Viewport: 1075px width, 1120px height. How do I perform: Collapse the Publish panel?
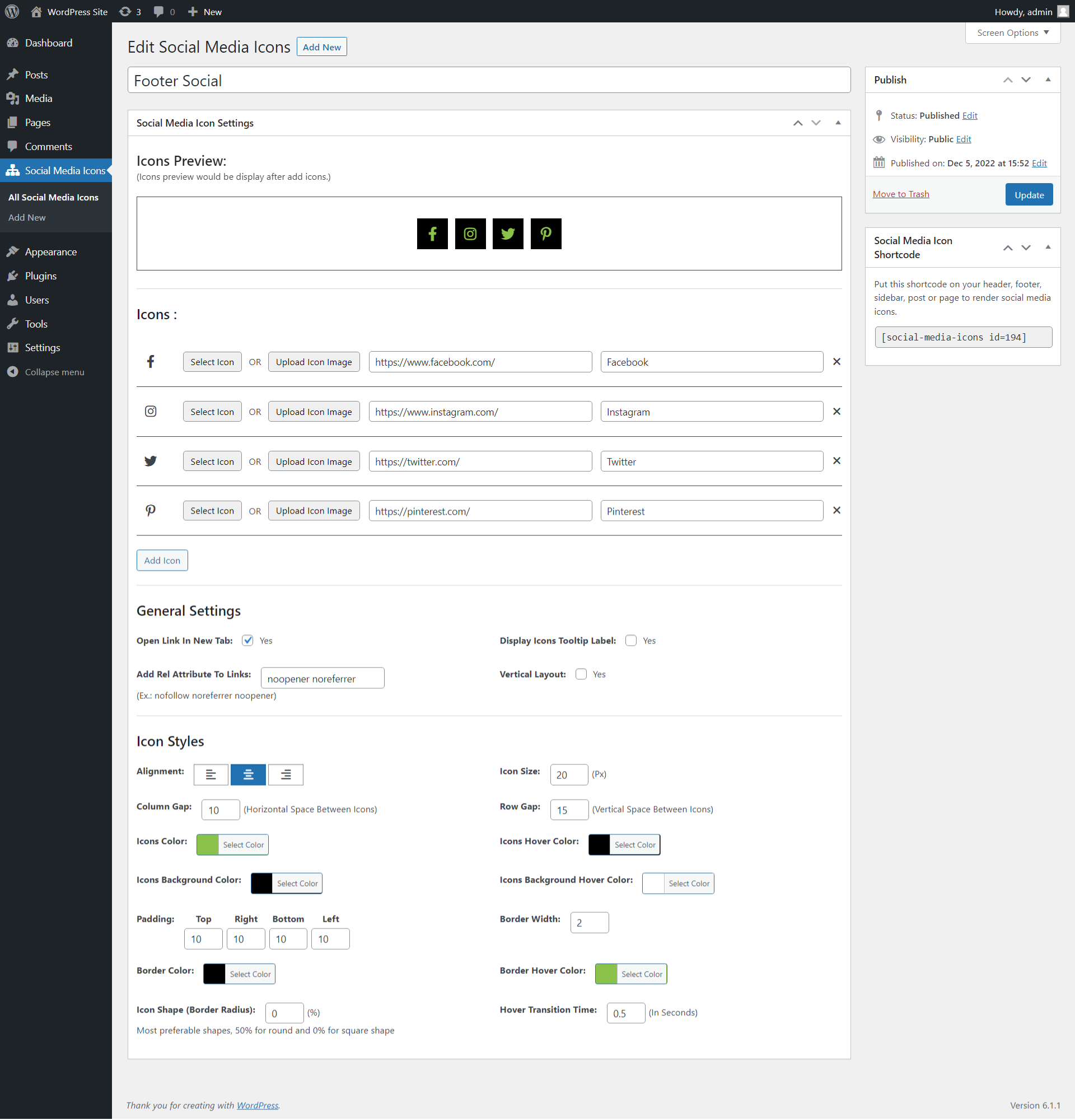(x=1047, y=79)
